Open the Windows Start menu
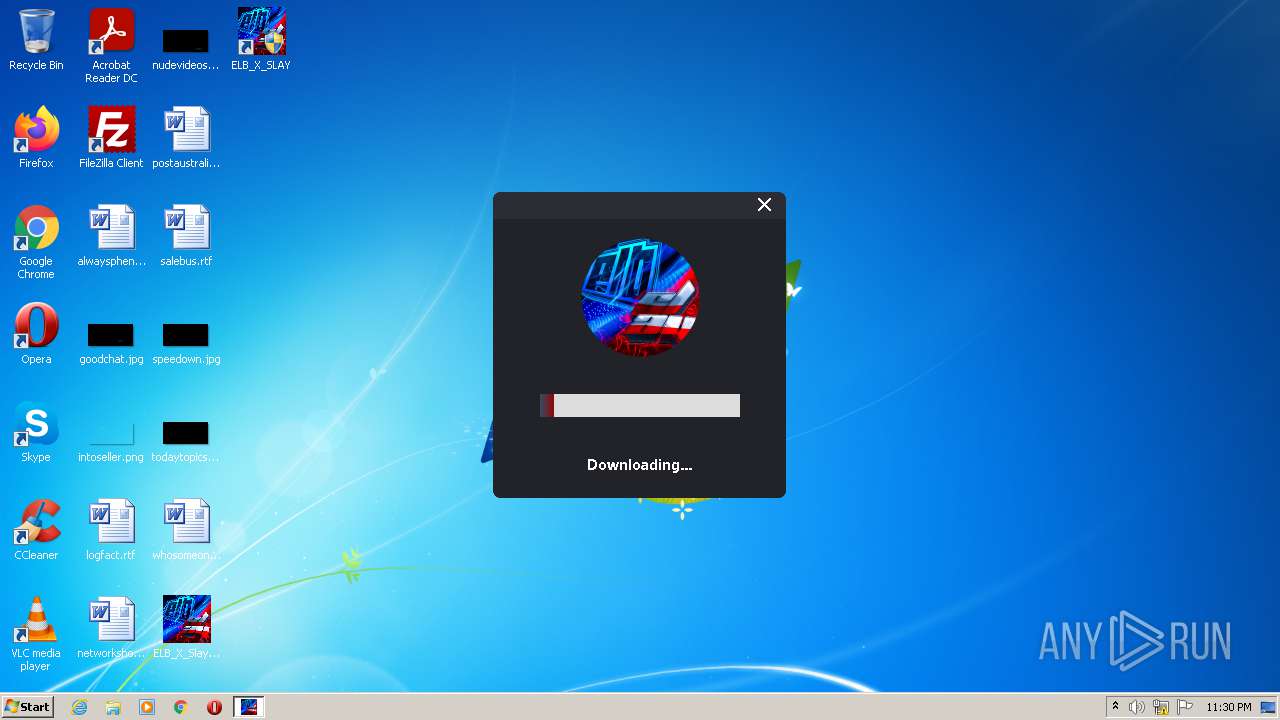The width and height of the screenshot is (1280, 720). (x=27, y=707)
